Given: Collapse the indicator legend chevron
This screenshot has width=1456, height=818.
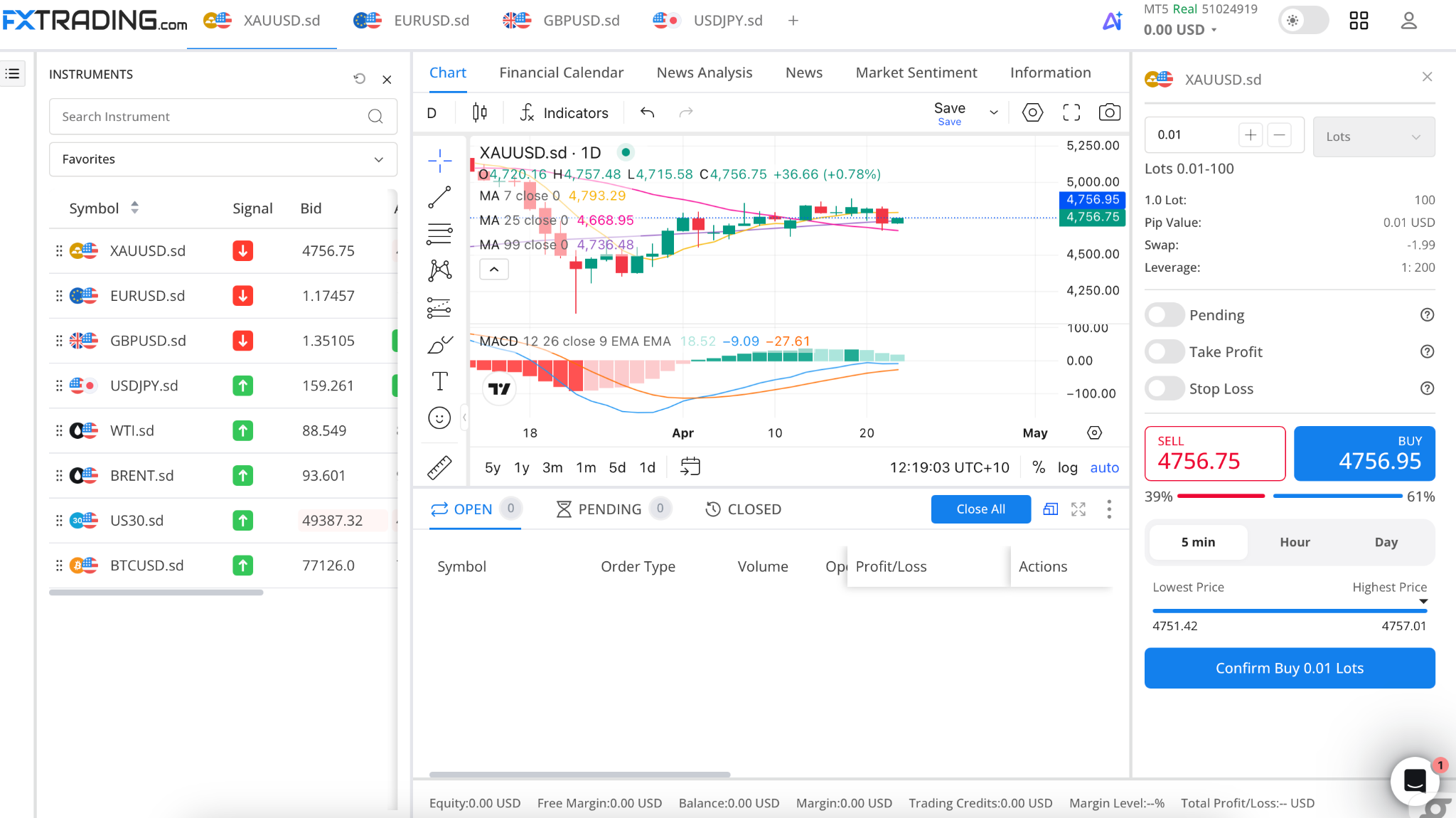Looking at the screenshot, I should (494, 270).
